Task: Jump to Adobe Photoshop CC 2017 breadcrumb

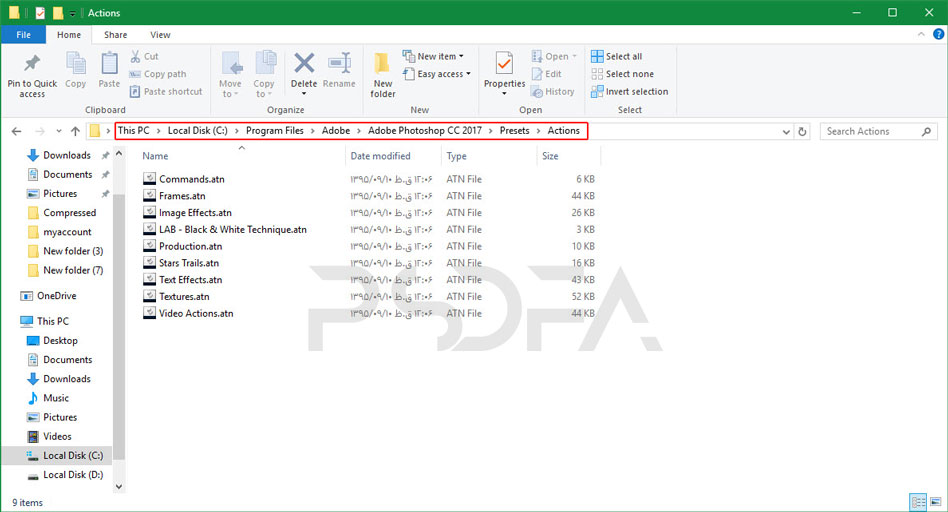Action: [x=425, y=131]
